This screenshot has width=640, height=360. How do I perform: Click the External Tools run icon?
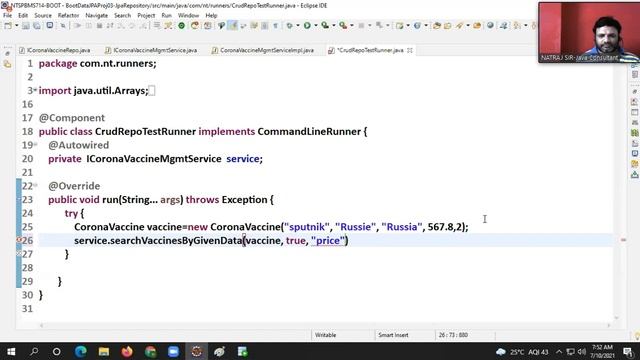coord(343,26)
